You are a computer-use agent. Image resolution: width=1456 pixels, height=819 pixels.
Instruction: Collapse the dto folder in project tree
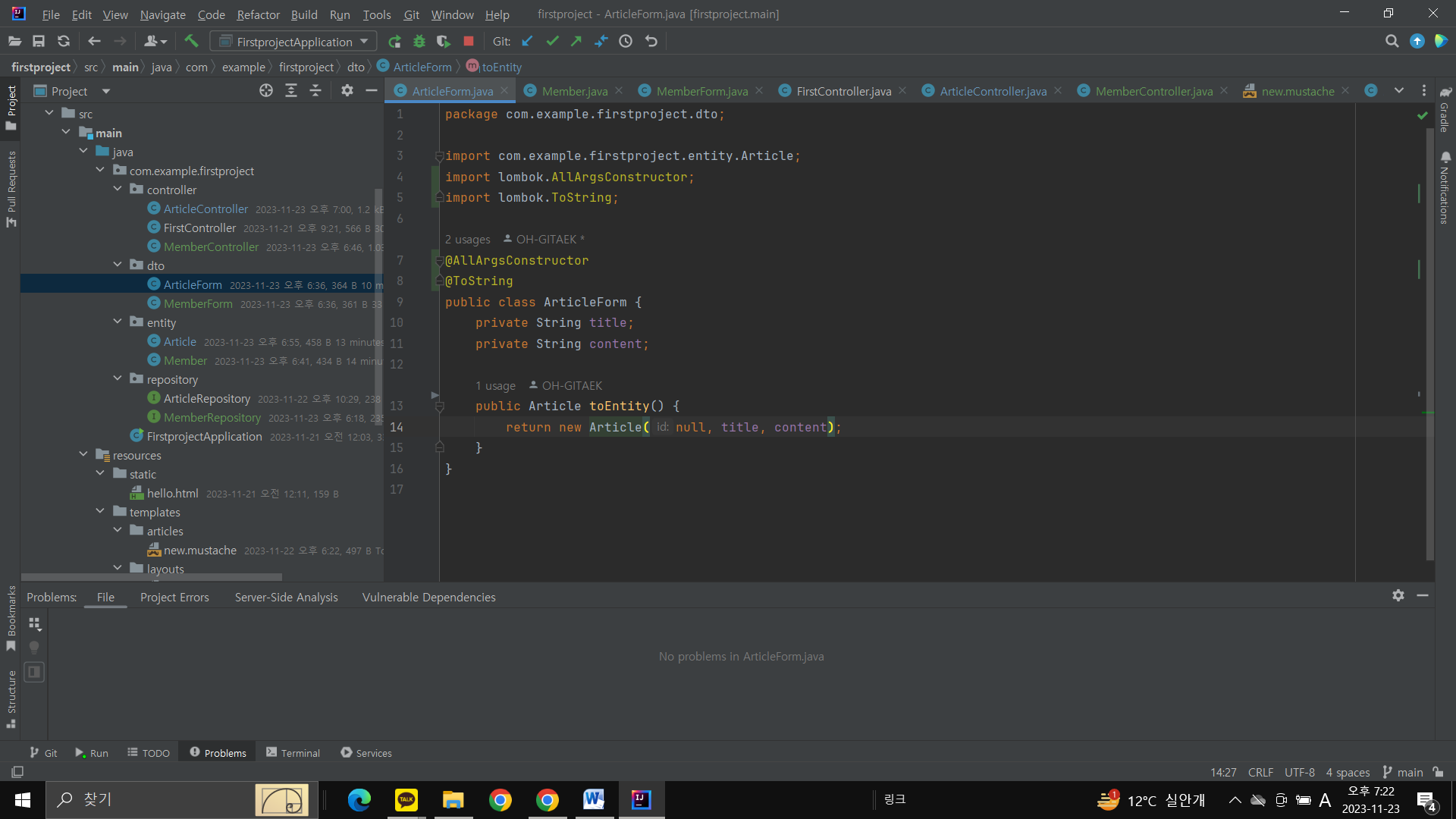(118, 265)
